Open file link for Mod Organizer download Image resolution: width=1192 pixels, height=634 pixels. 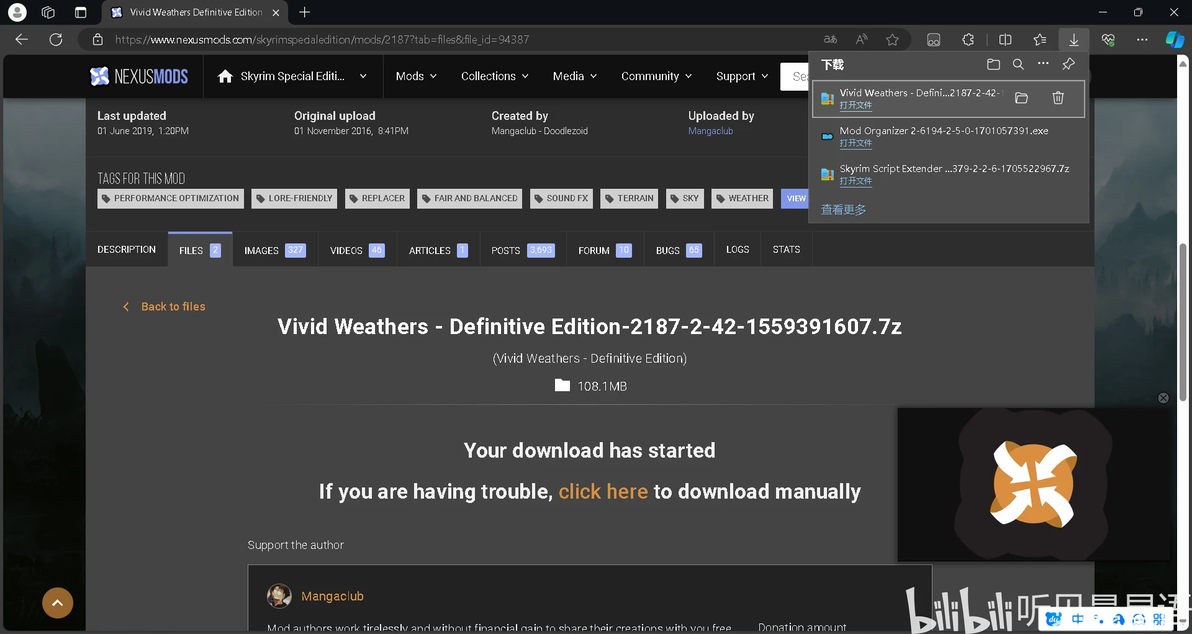(x=855, y=144)
